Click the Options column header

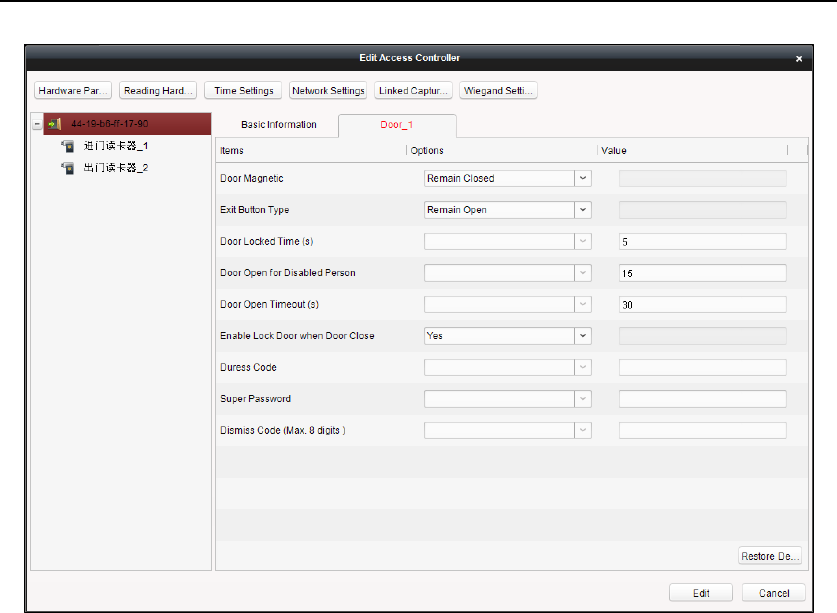pyautogui.click(x=502, y=151)
